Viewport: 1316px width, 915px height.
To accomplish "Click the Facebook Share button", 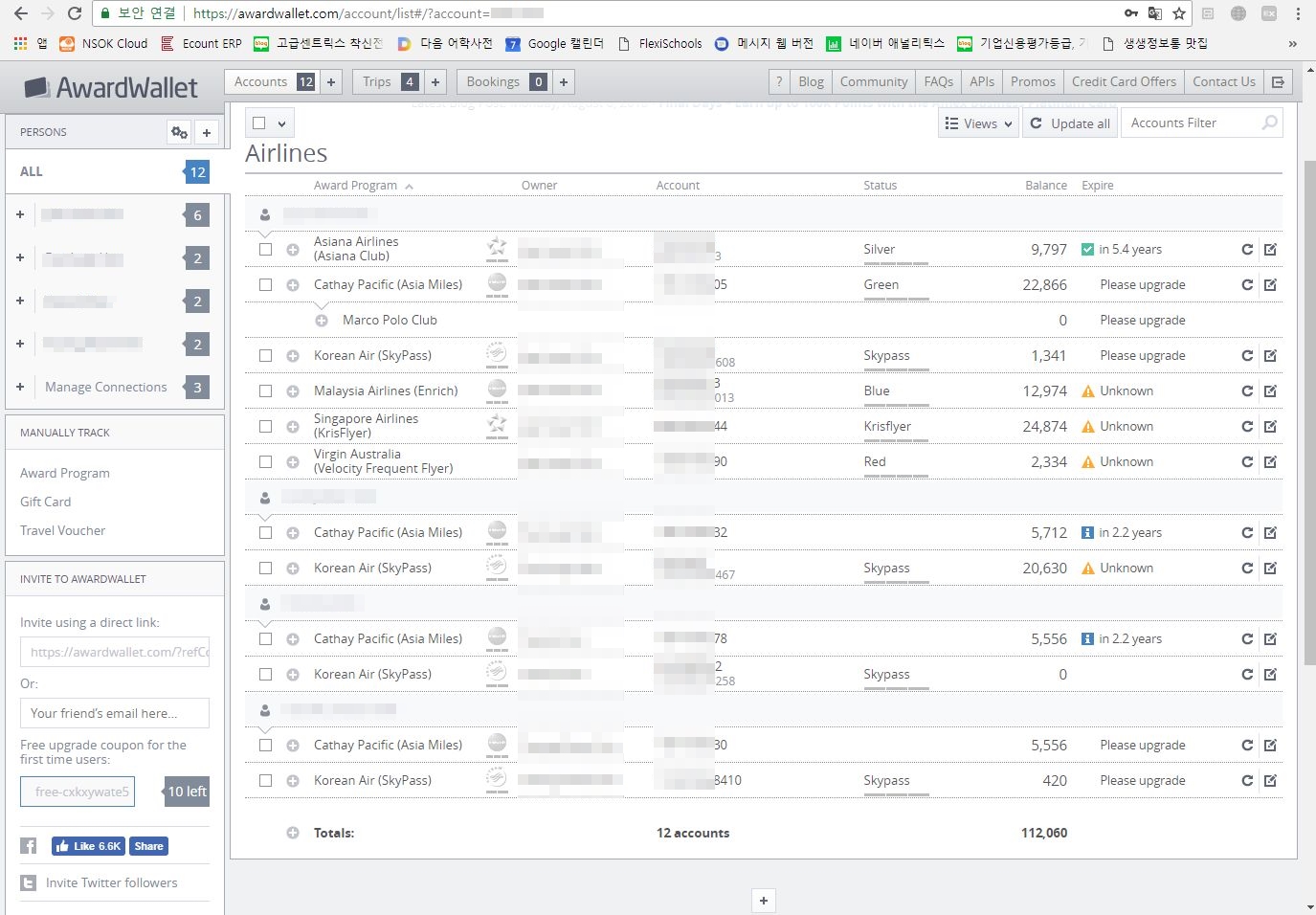I will tap(148, 846).
